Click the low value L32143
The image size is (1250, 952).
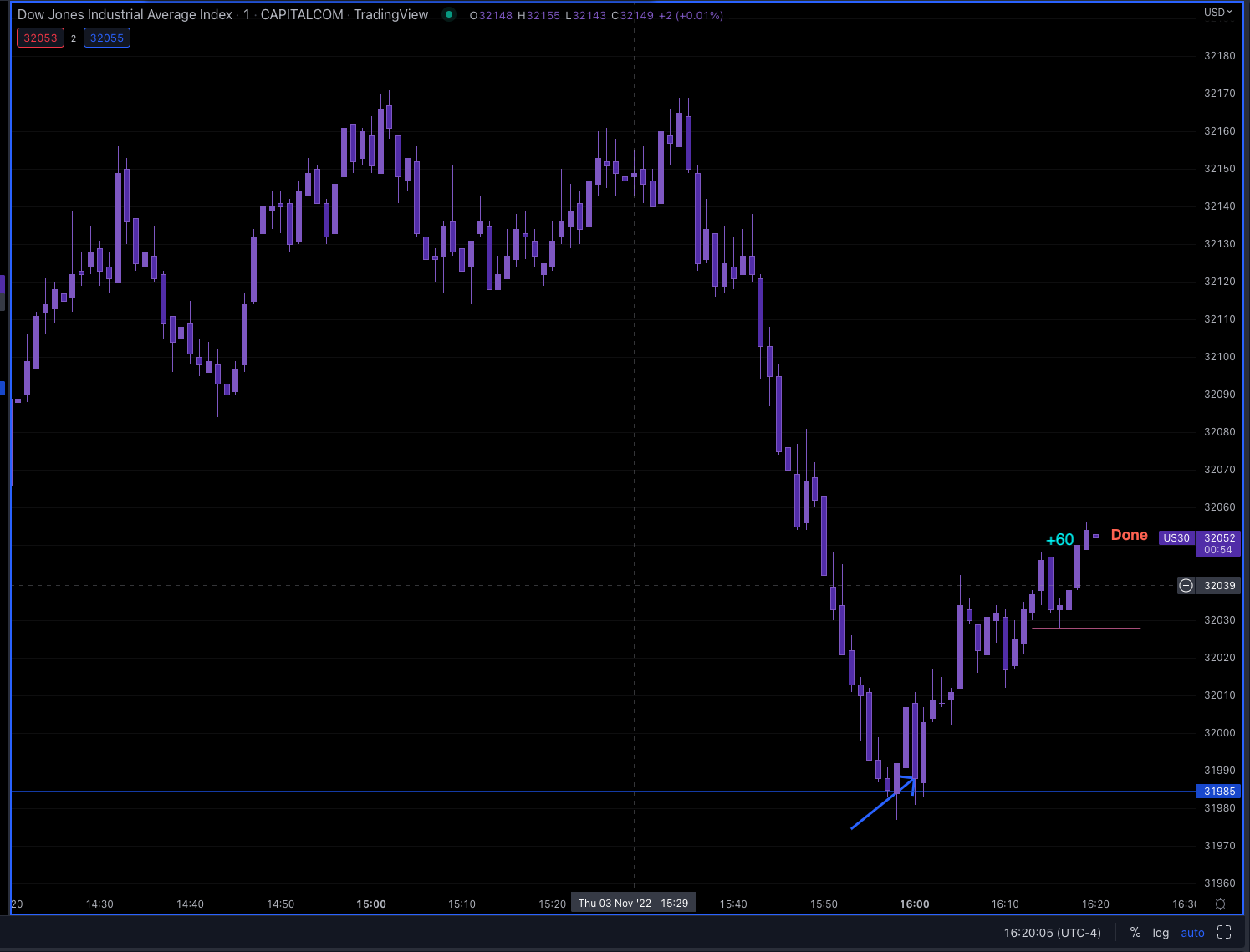tap(586, 15)
